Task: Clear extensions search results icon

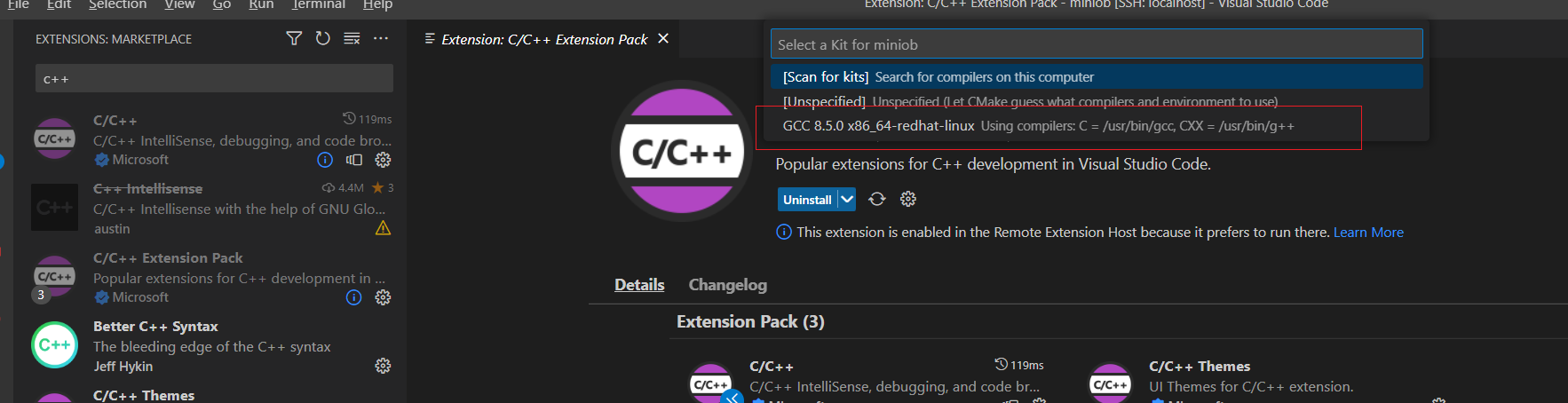Action: point(352,38)
